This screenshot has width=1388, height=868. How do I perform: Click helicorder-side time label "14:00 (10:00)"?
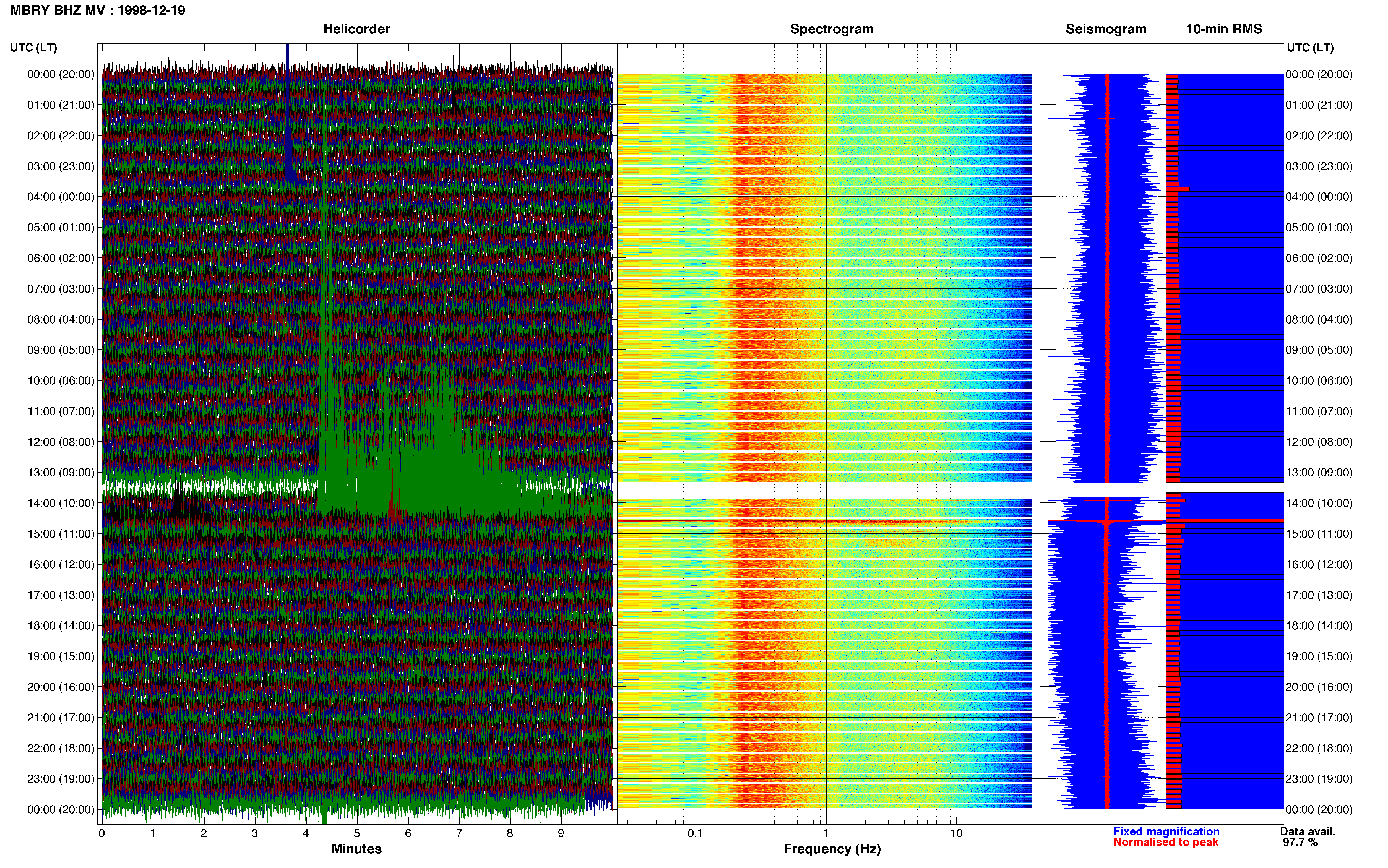click(61, 504)
